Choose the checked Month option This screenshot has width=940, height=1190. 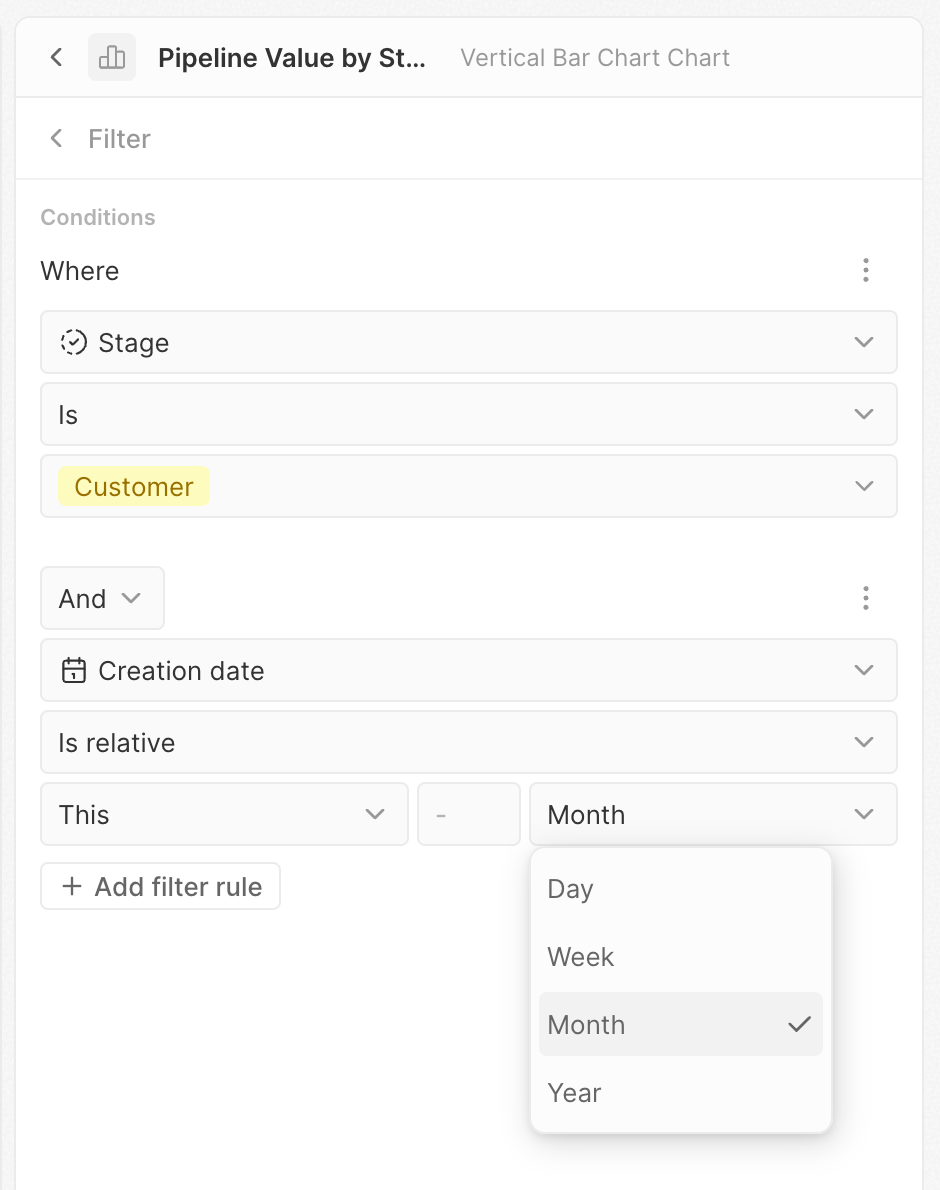tap(680, 1025)
